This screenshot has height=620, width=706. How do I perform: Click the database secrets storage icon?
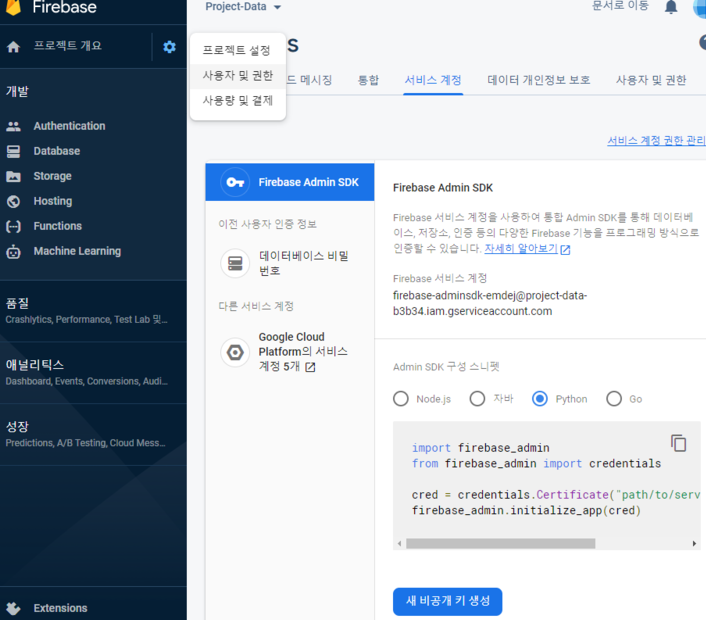pos(235,263)
